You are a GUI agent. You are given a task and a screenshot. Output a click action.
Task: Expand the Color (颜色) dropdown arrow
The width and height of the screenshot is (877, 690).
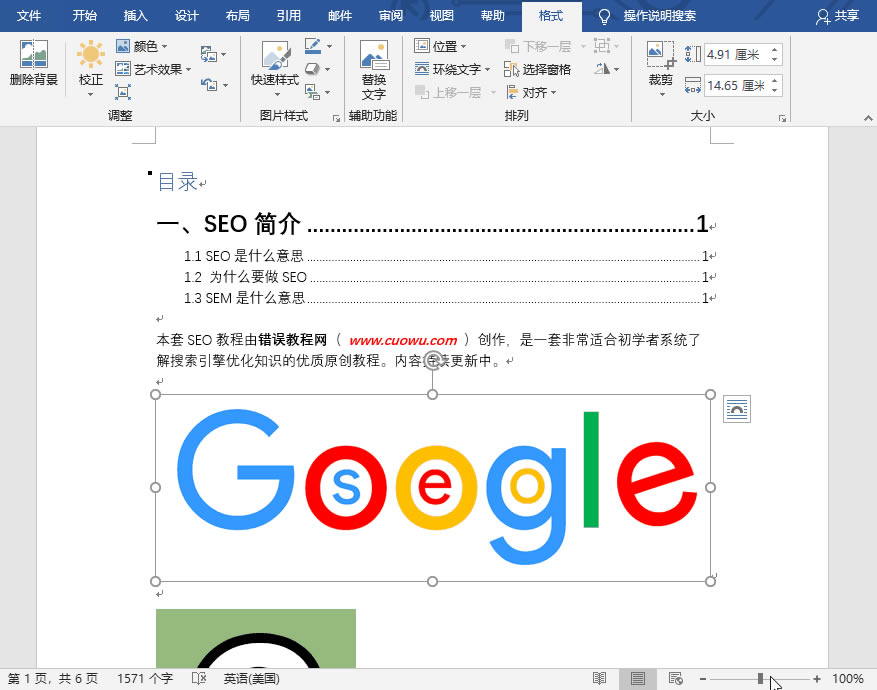(x=164, y=46)
